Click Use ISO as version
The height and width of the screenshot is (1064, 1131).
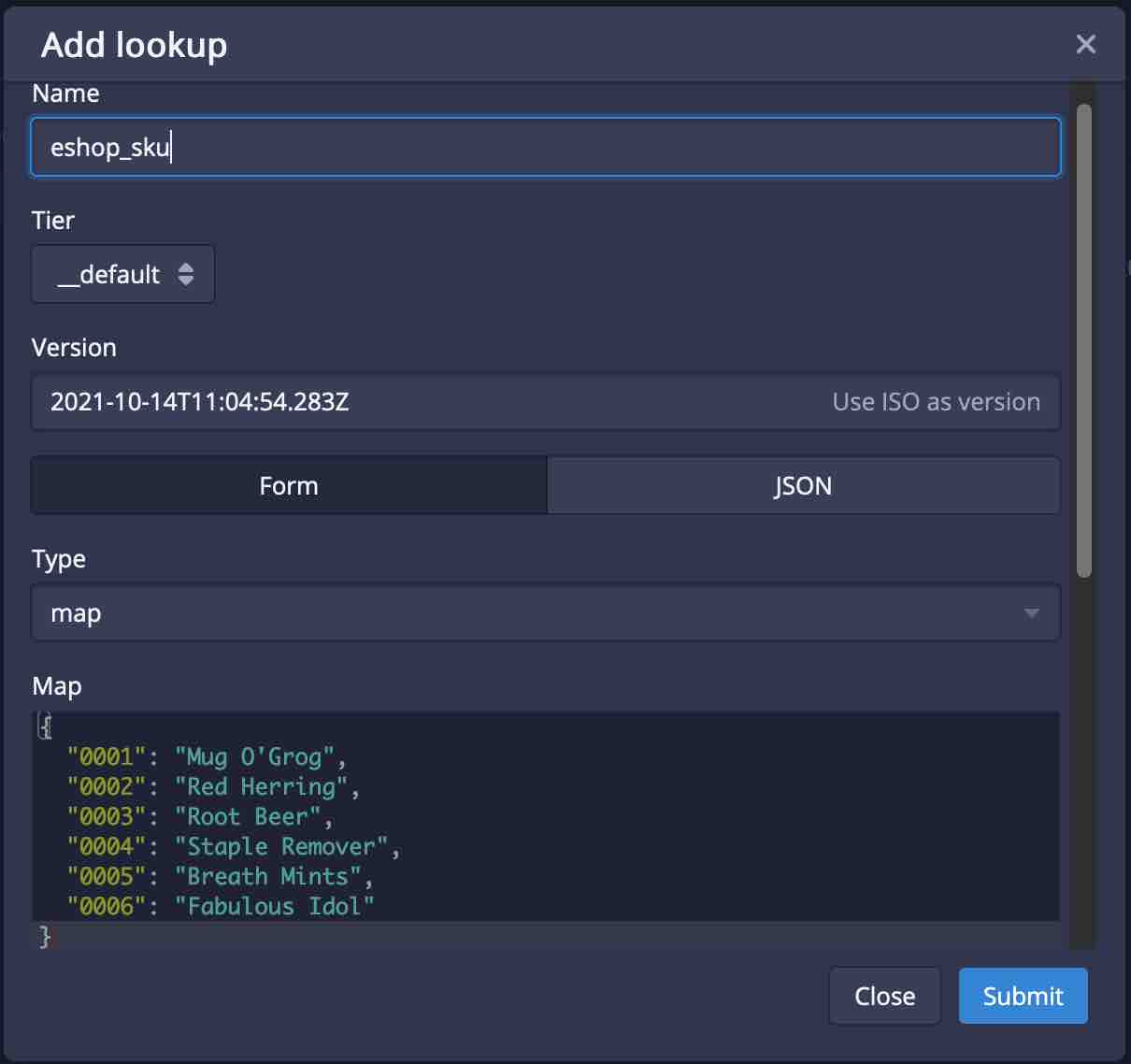[936, 402]
